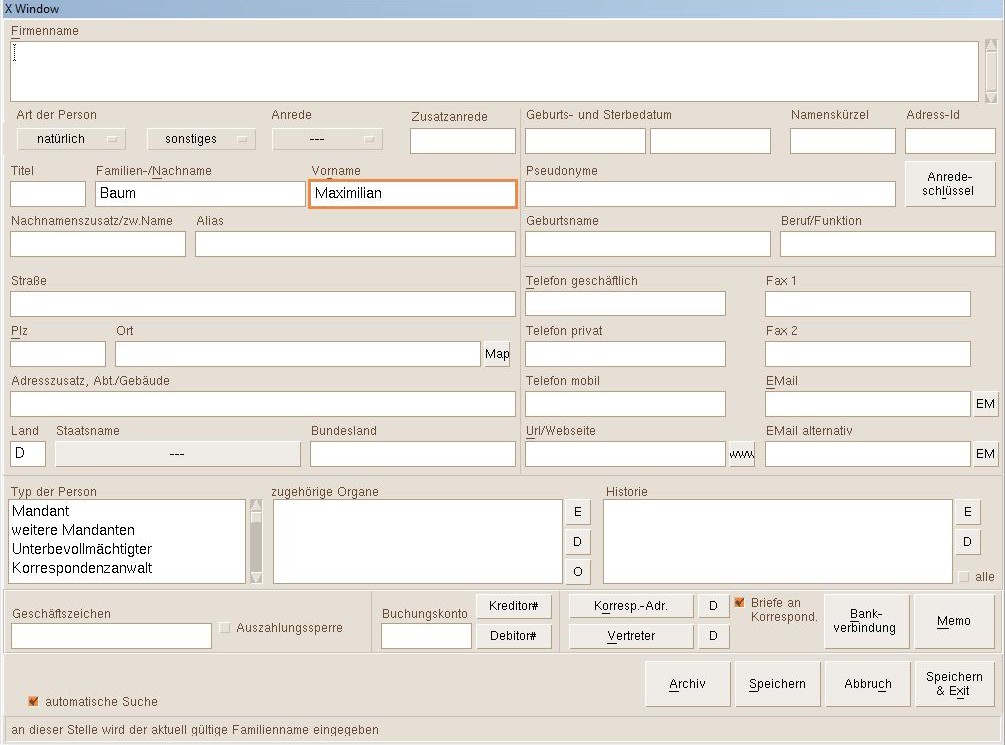
Task: Click the Fax 1 input field
Action: [867, 304]
